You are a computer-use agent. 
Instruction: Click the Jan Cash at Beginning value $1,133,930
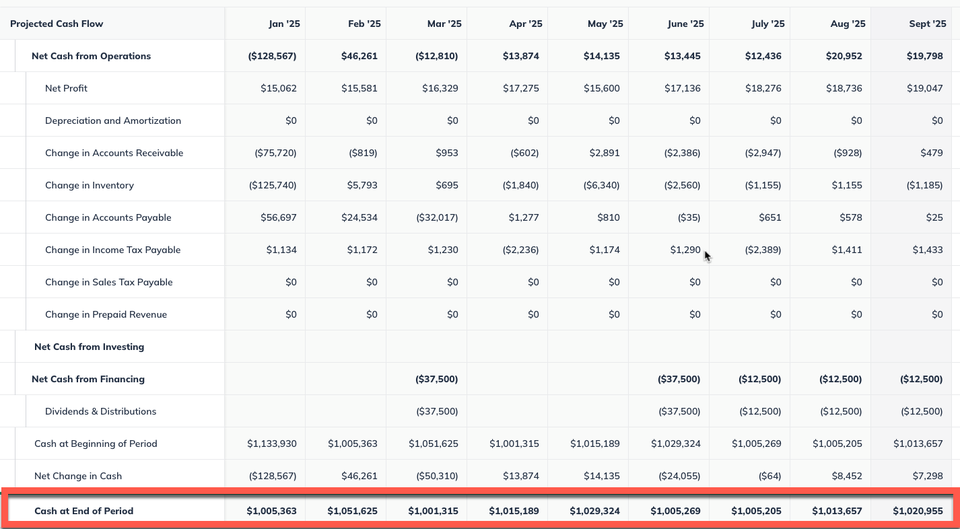click(272, 444)
